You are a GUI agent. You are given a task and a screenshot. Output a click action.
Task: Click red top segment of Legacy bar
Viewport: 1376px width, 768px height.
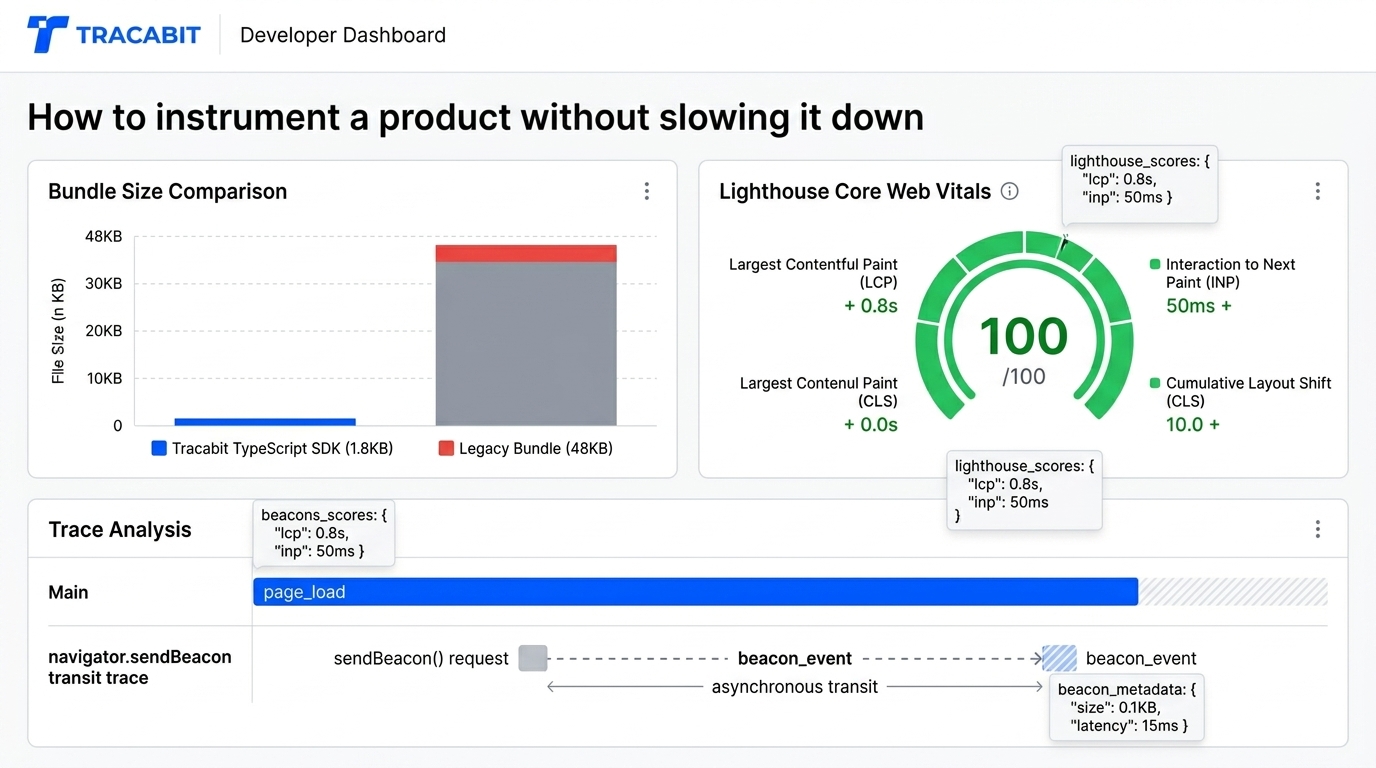click(526, 253)
